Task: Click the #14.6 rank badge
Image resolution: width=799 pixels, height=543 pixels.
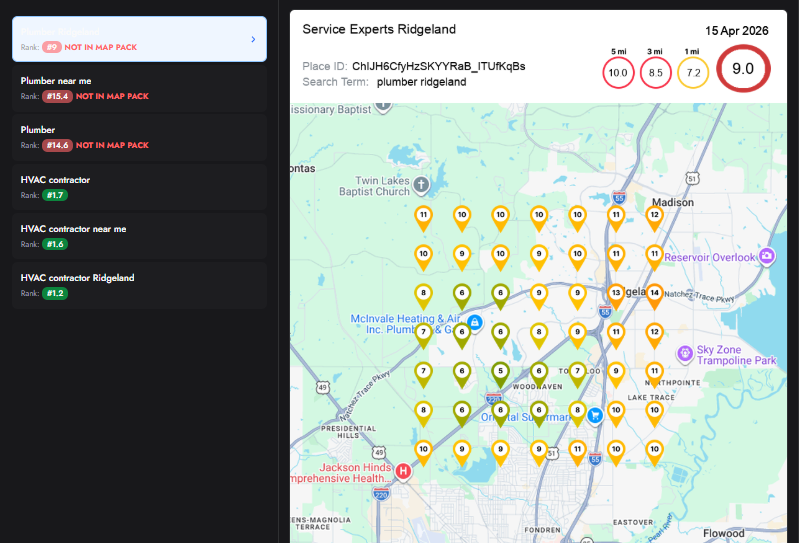Action: pyautogui.click(x=57, y=145)
